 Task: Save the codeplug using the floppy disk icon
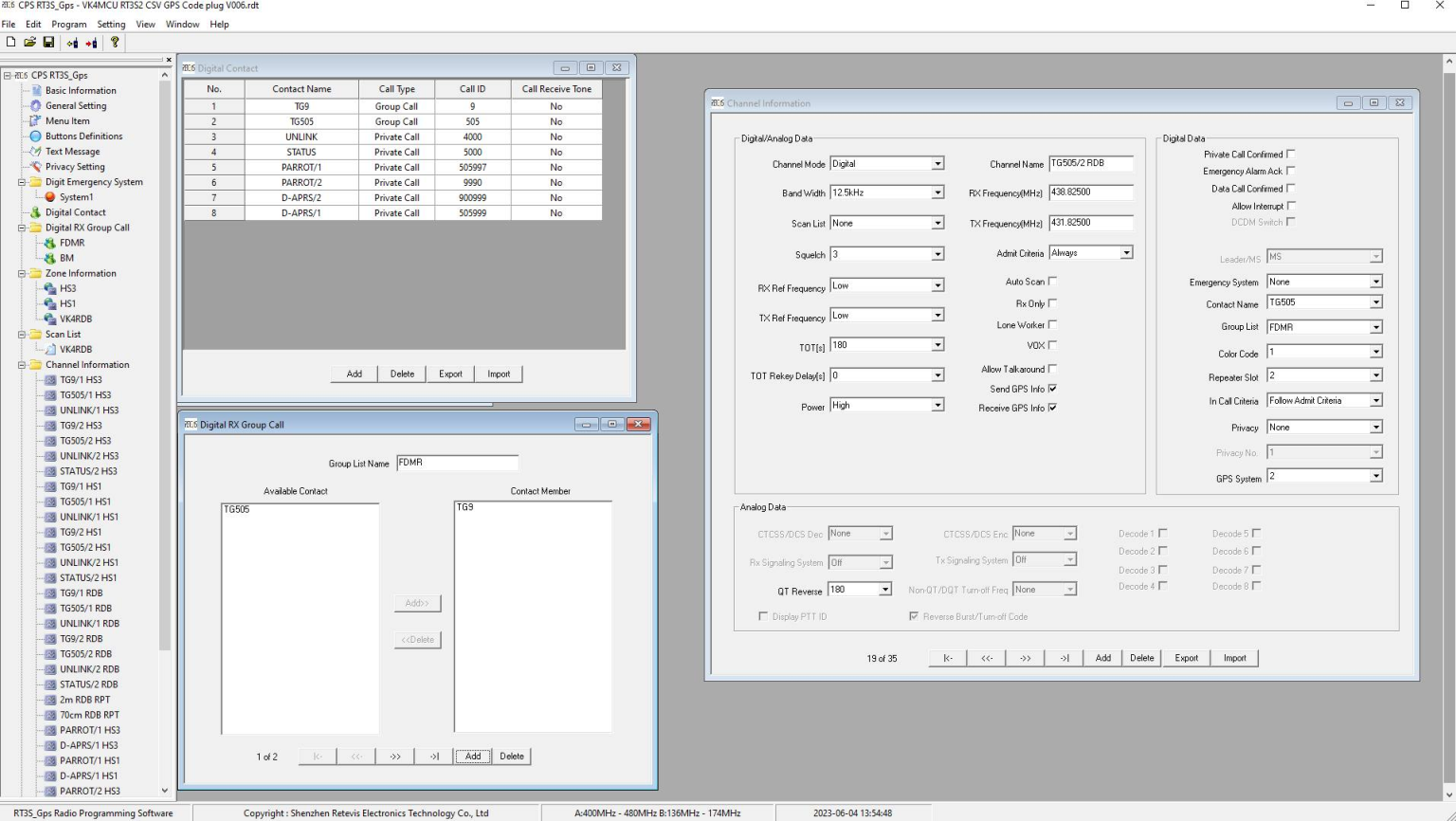pos(48,43)
